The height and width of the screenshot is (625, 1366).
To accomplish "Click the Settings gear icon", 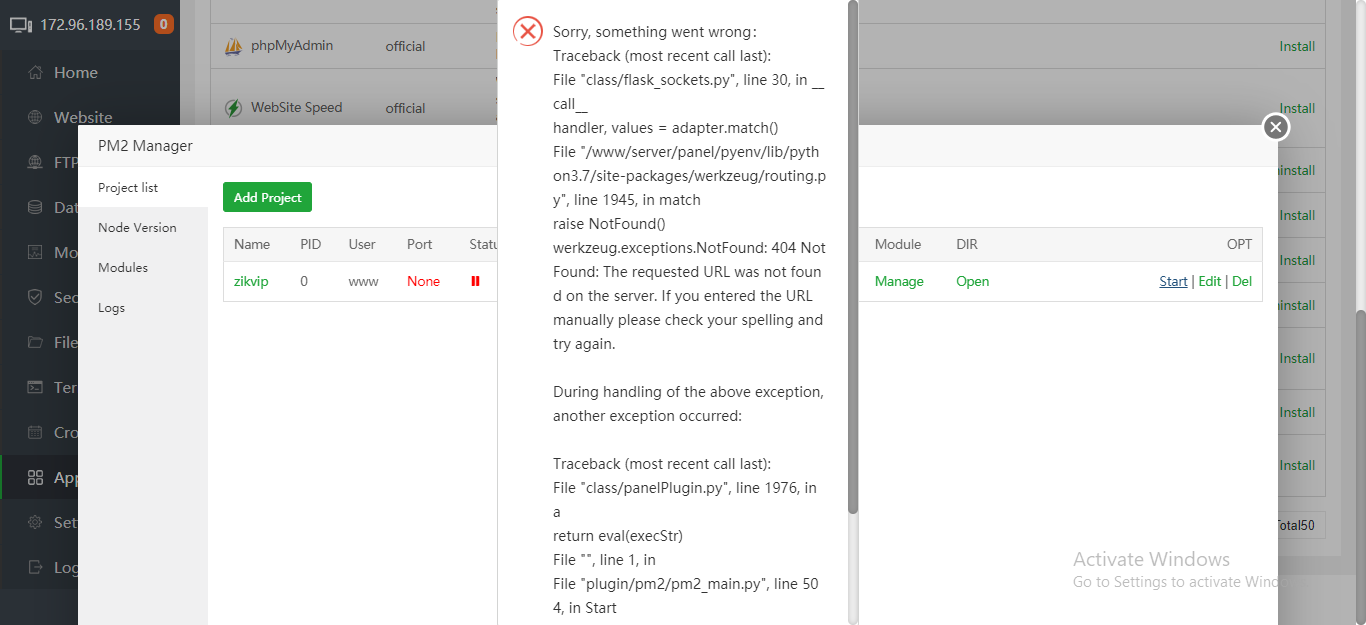I will click(x=36, y=522).
